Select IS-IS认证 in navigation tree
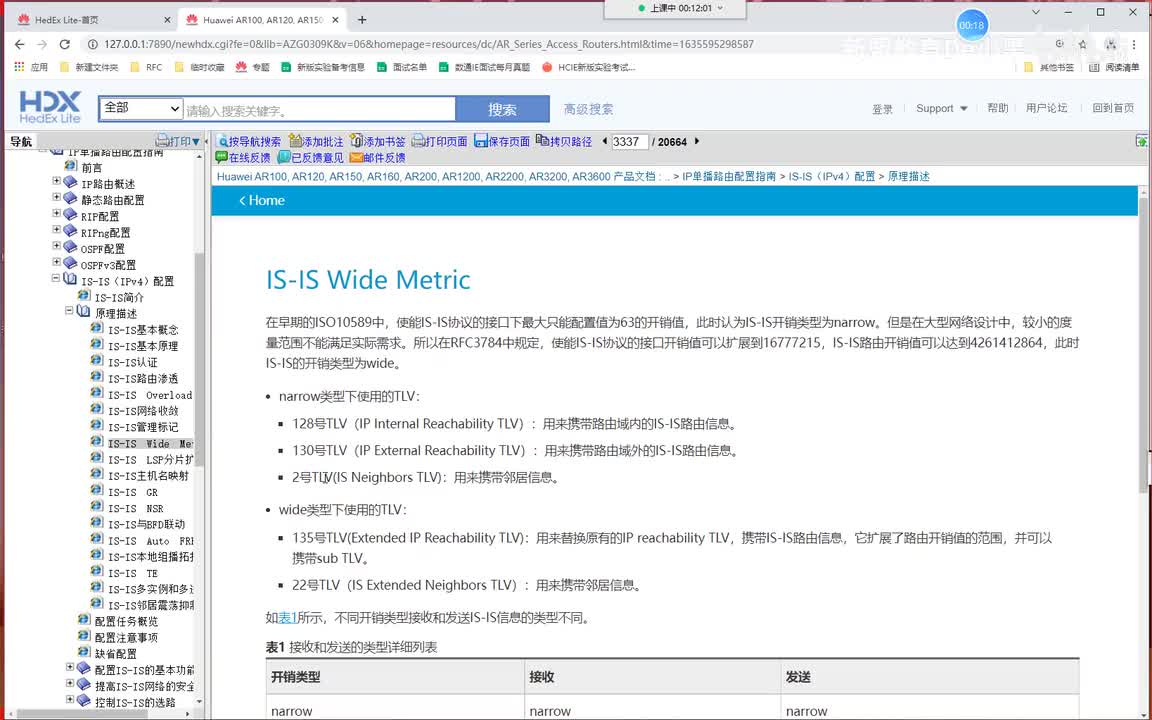 coord(132,362)
